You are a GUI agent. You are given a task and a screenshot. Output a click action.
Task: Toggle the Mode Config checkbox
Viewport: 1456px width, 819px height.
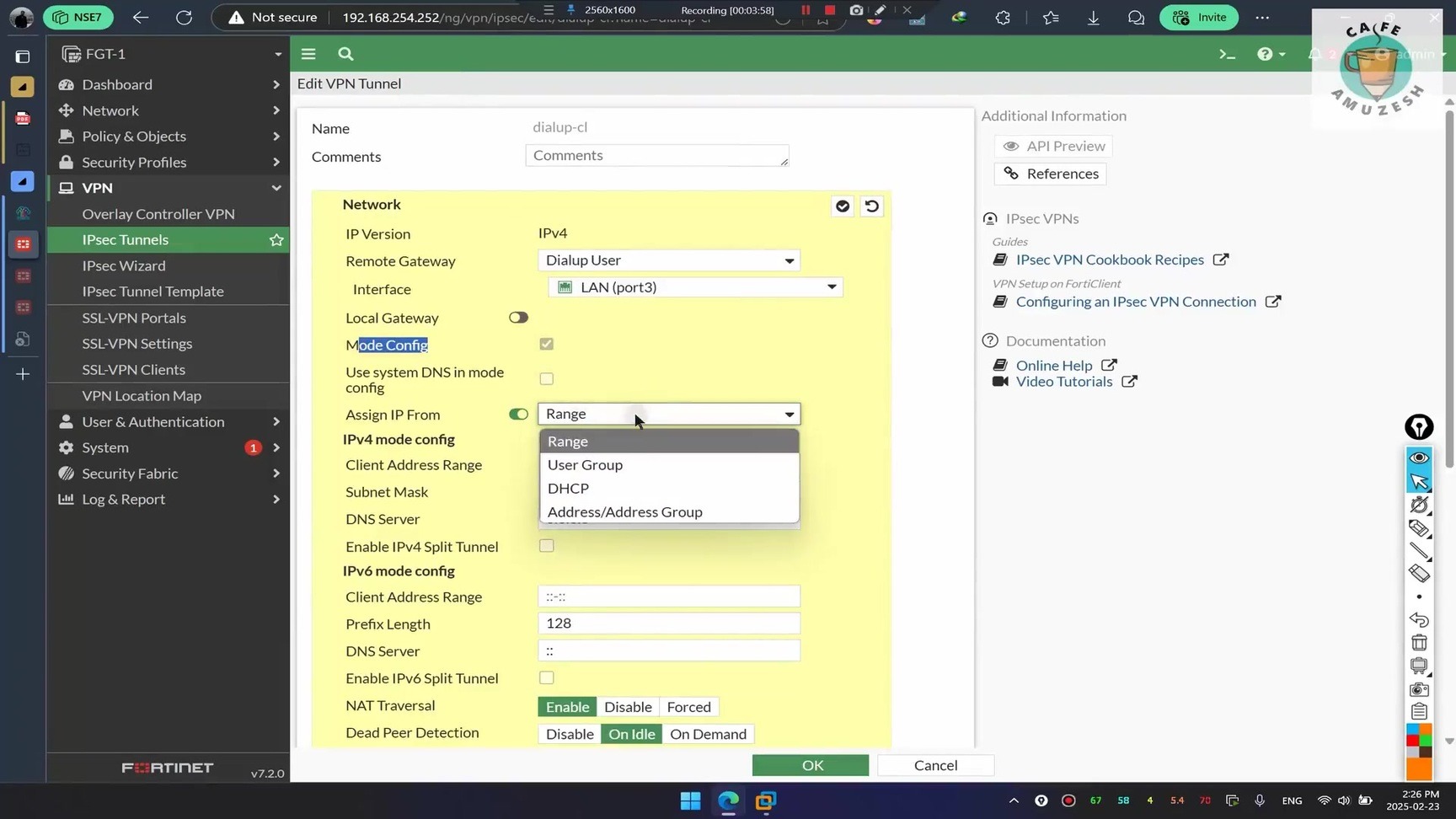pos(547,344)
